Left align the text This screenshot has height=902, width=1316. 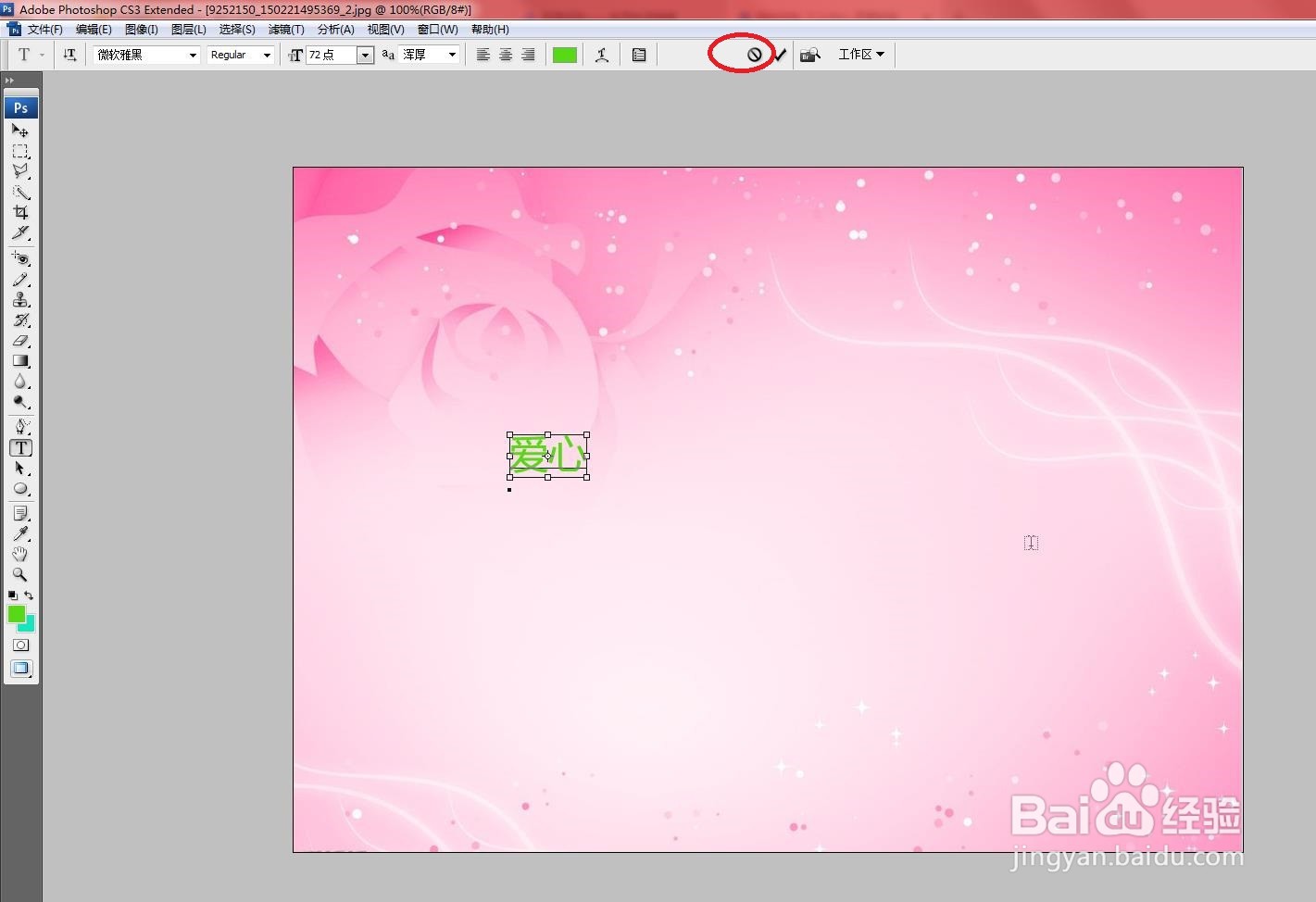click(483, 55)
